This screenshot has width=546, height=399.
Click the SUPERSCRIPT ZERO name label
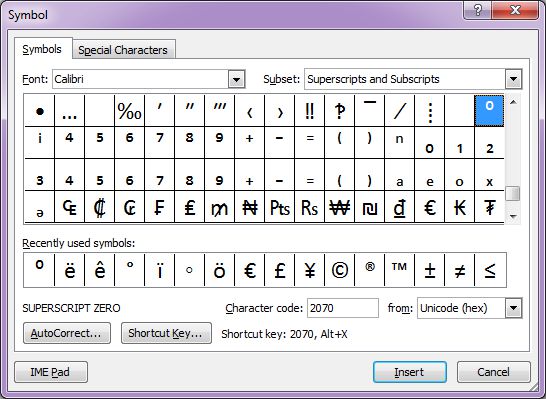[x=71, y=308]
